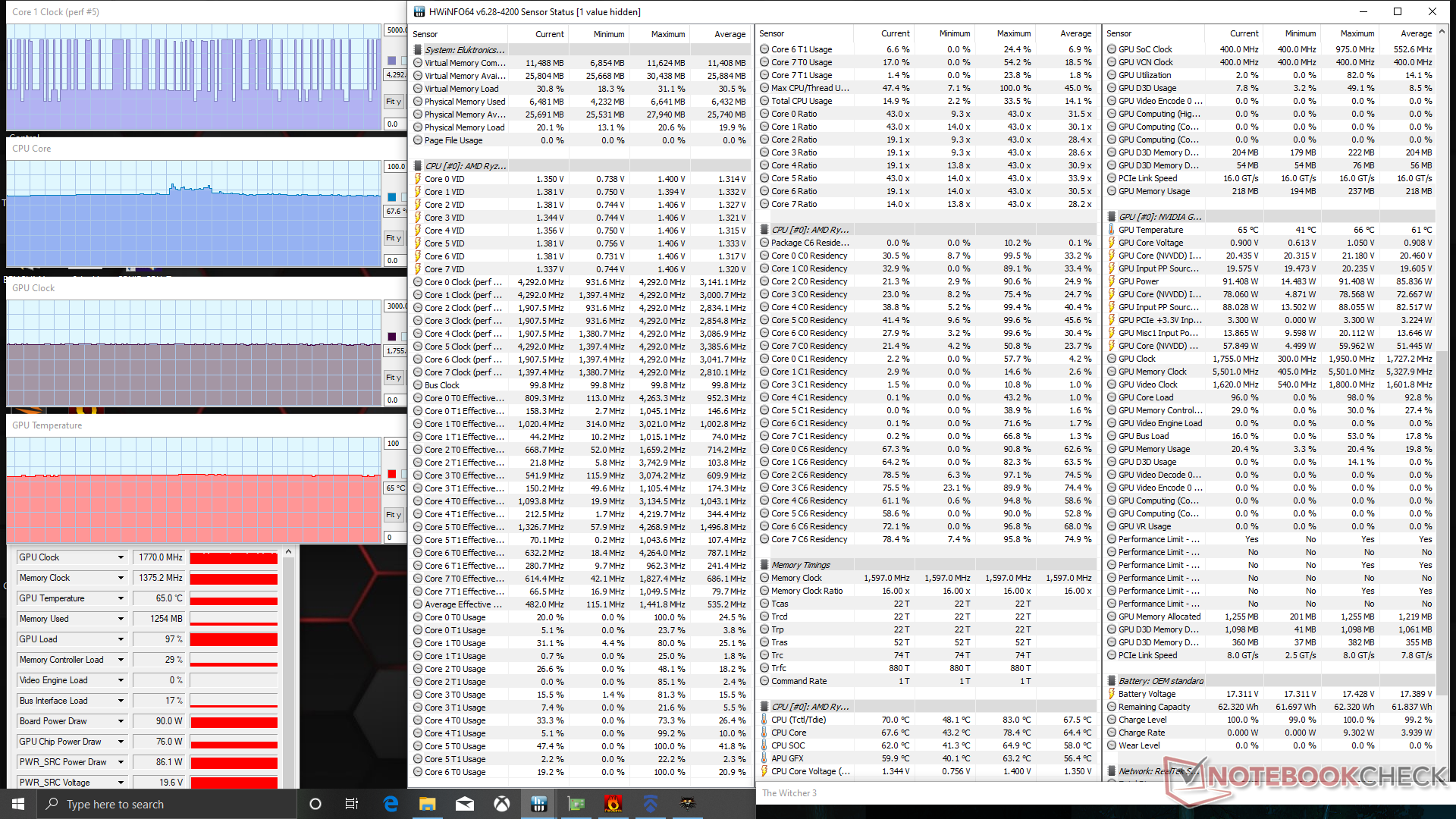The image size is (1456, 819).
Task: Click the Mail app taskbar icon
Action: tap(465, 804)
